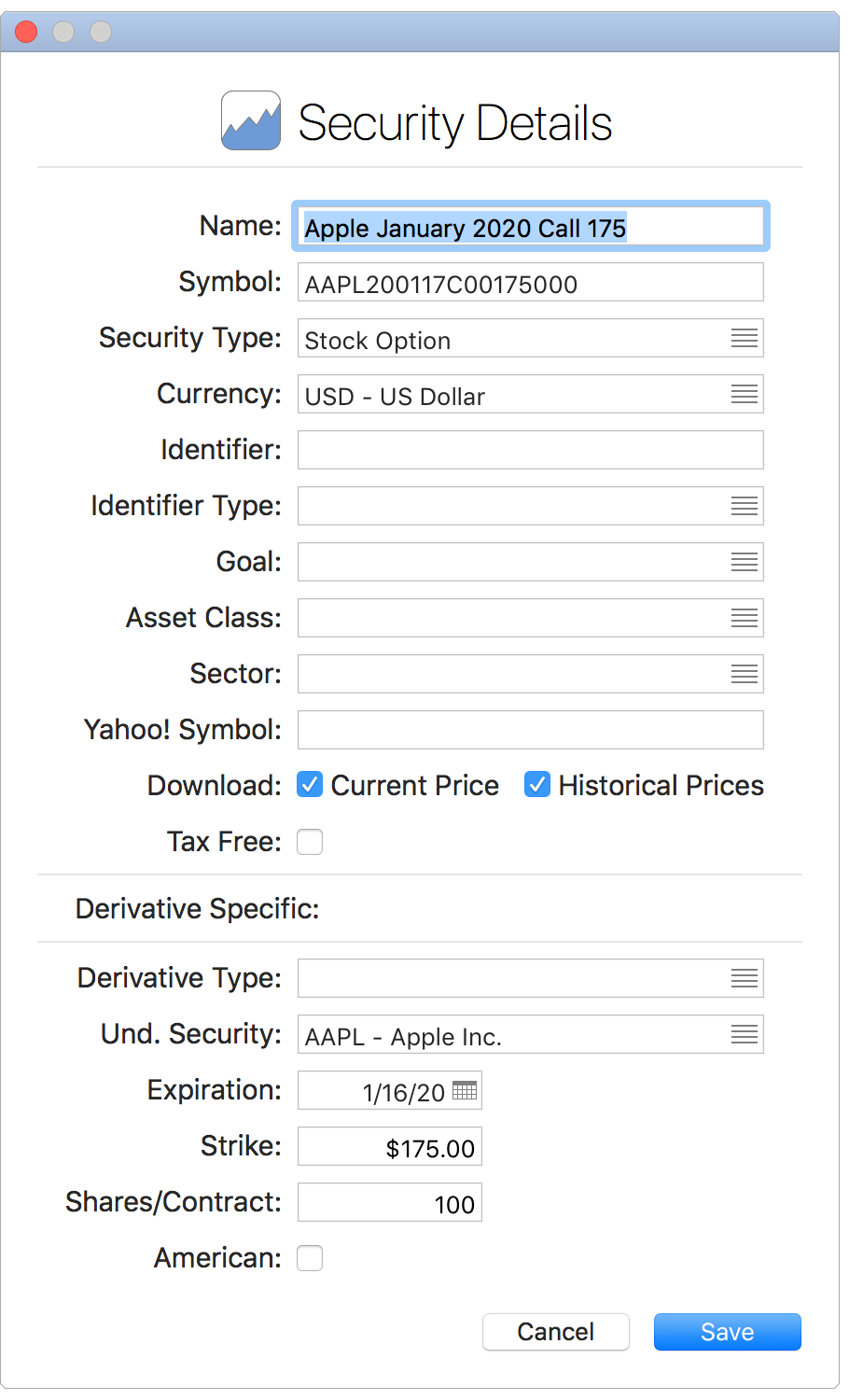Select the Strike price field
This screenshot has width=863, height=1400.
click(389, 1146)
